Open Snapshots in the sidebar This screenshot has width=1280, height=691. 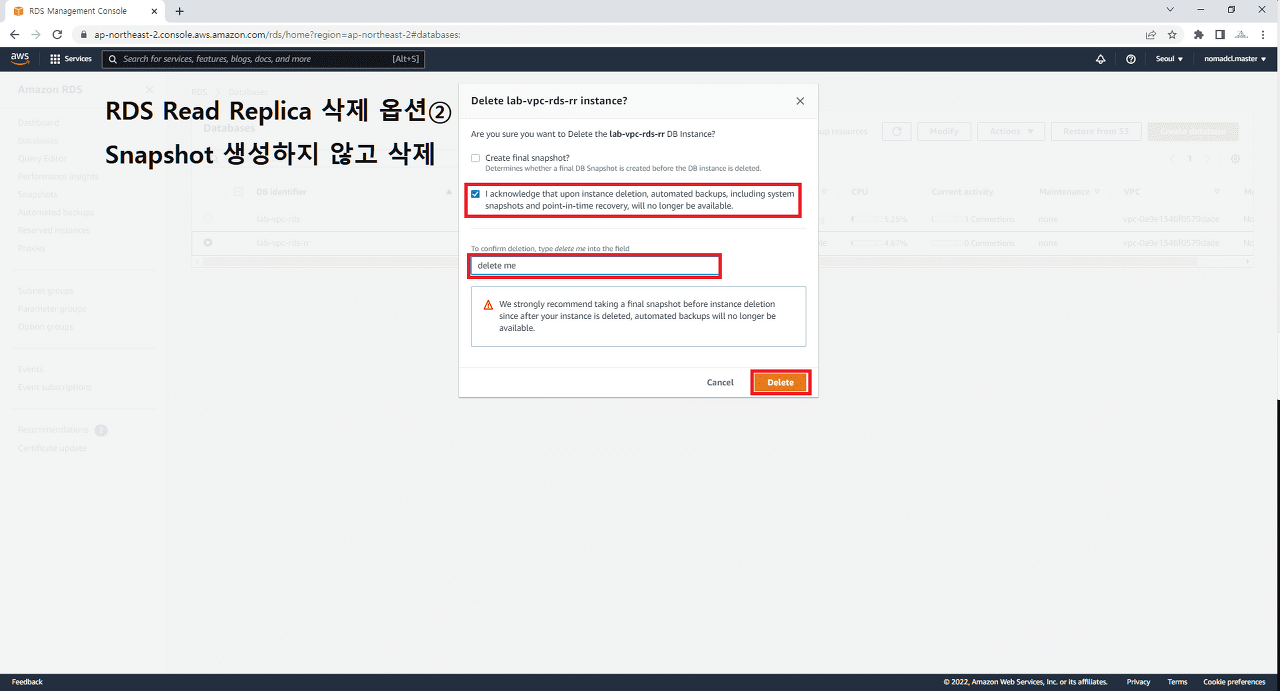click(x=38, y=194)
